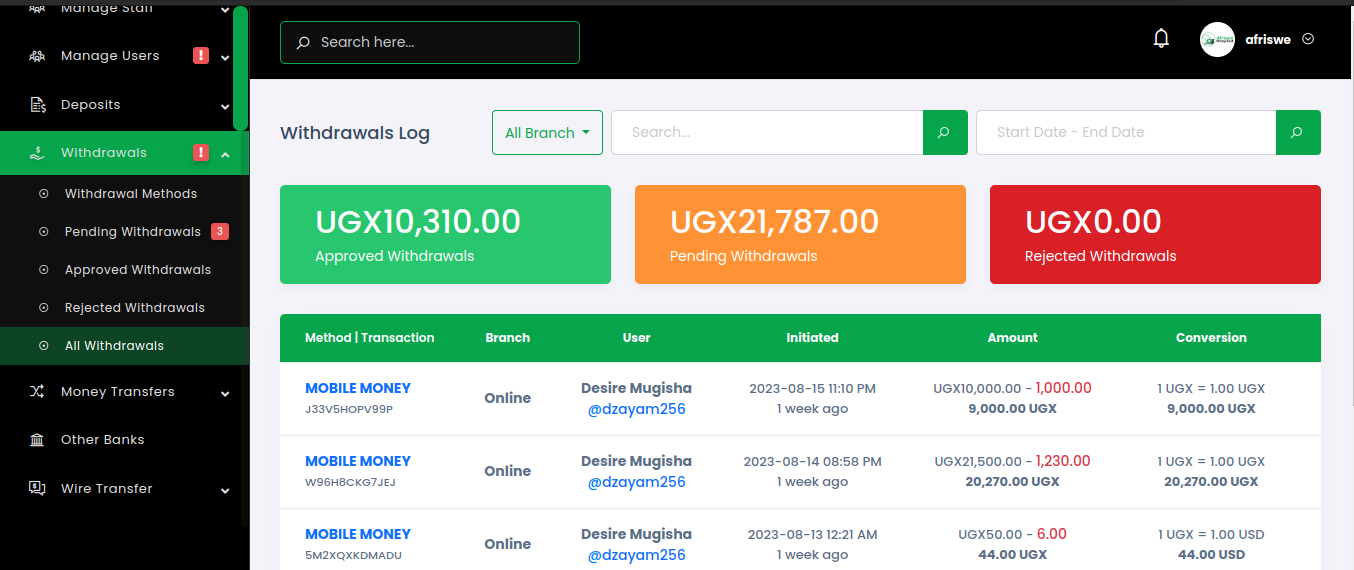Click transaction ID J33V5HOPV99P

point(351,409)
